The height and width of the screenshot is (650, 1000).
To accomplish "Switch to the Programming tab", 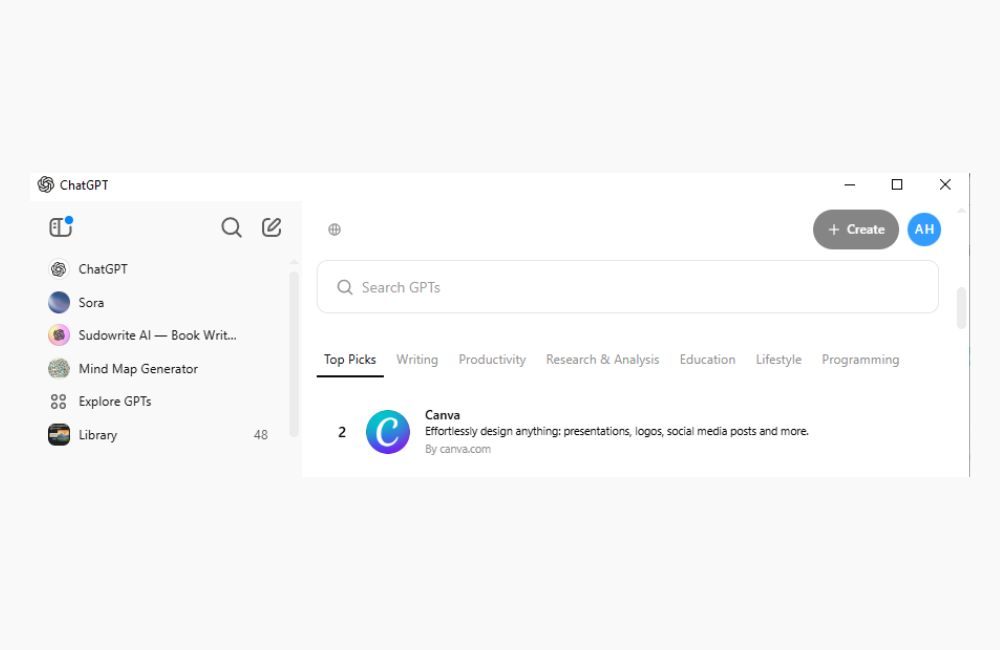I will point(860,360).
